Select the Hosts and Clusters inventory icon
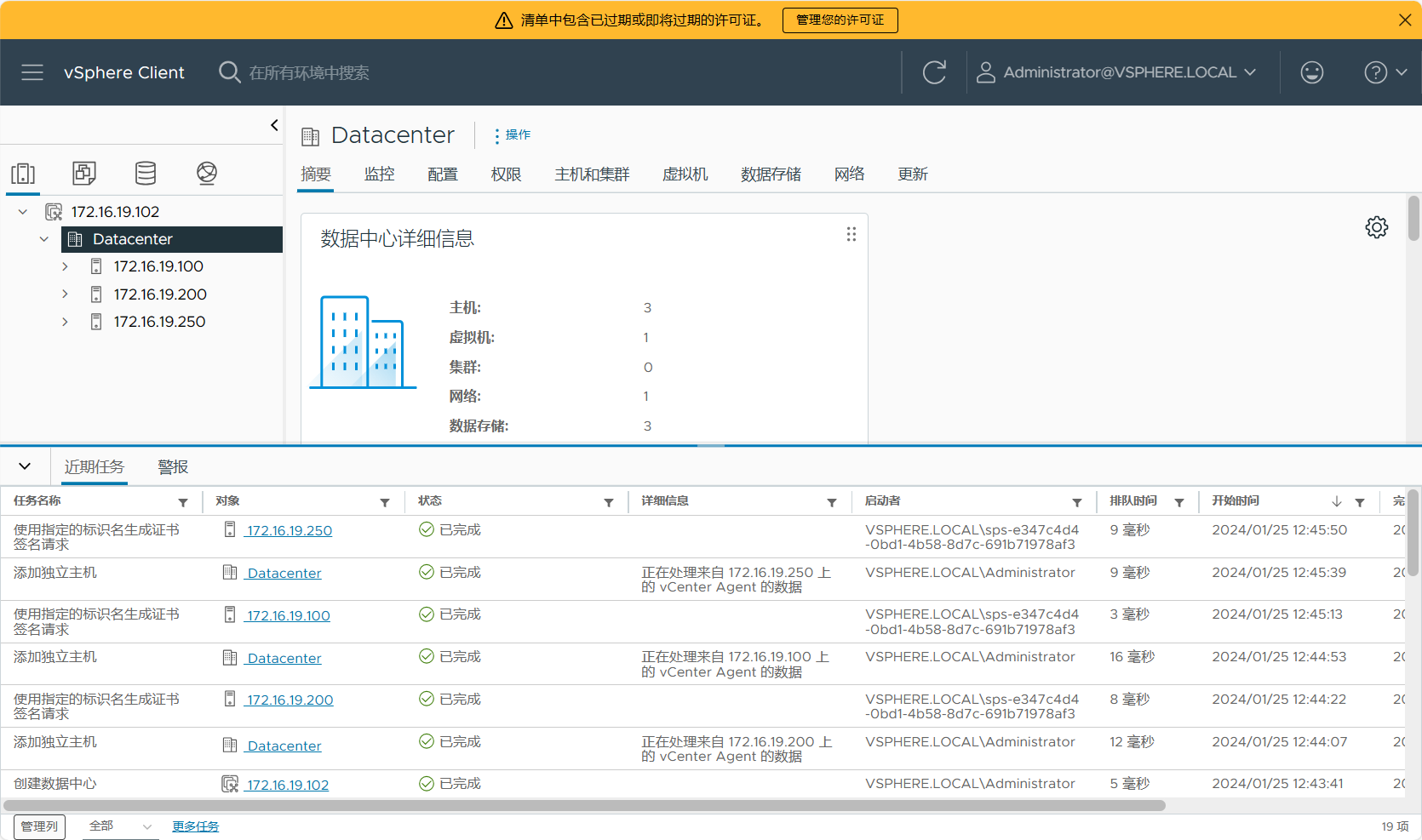 pos(23,174)
